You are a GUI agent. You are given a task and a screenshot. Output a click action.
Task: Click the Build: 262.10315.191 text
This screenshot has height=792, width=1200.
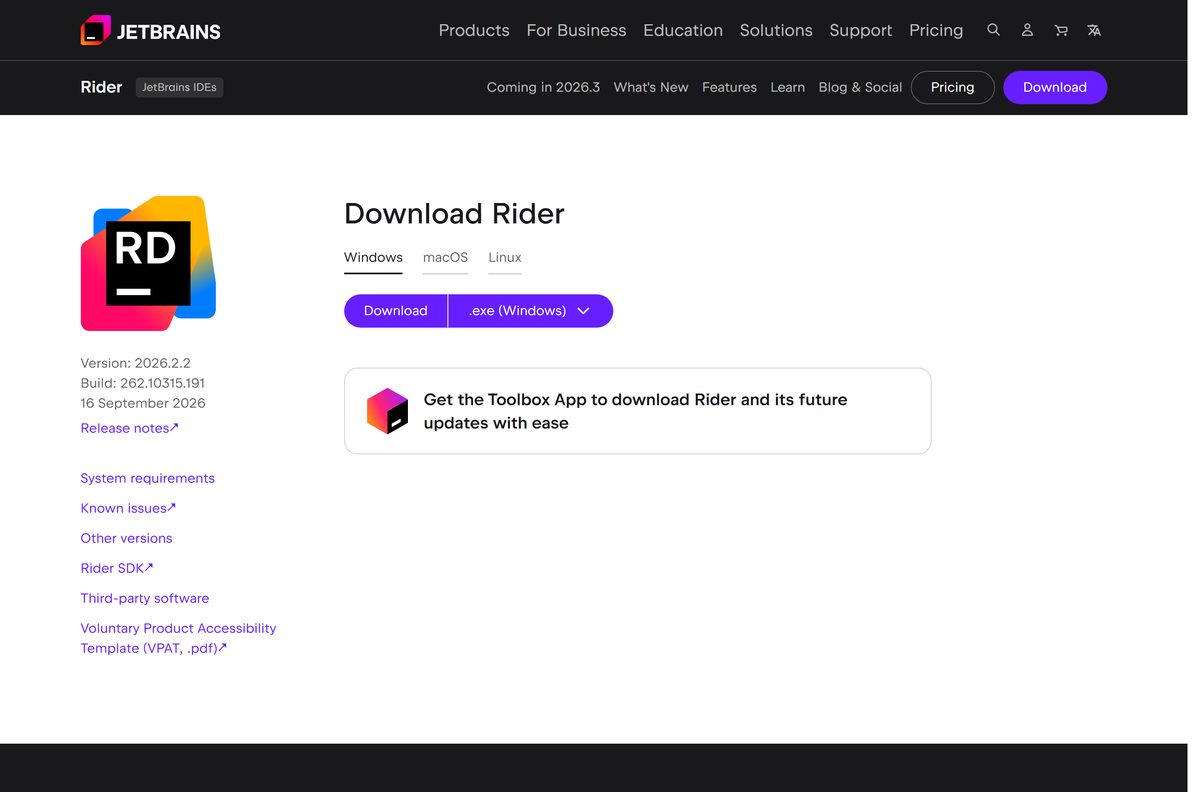(143, 383)
